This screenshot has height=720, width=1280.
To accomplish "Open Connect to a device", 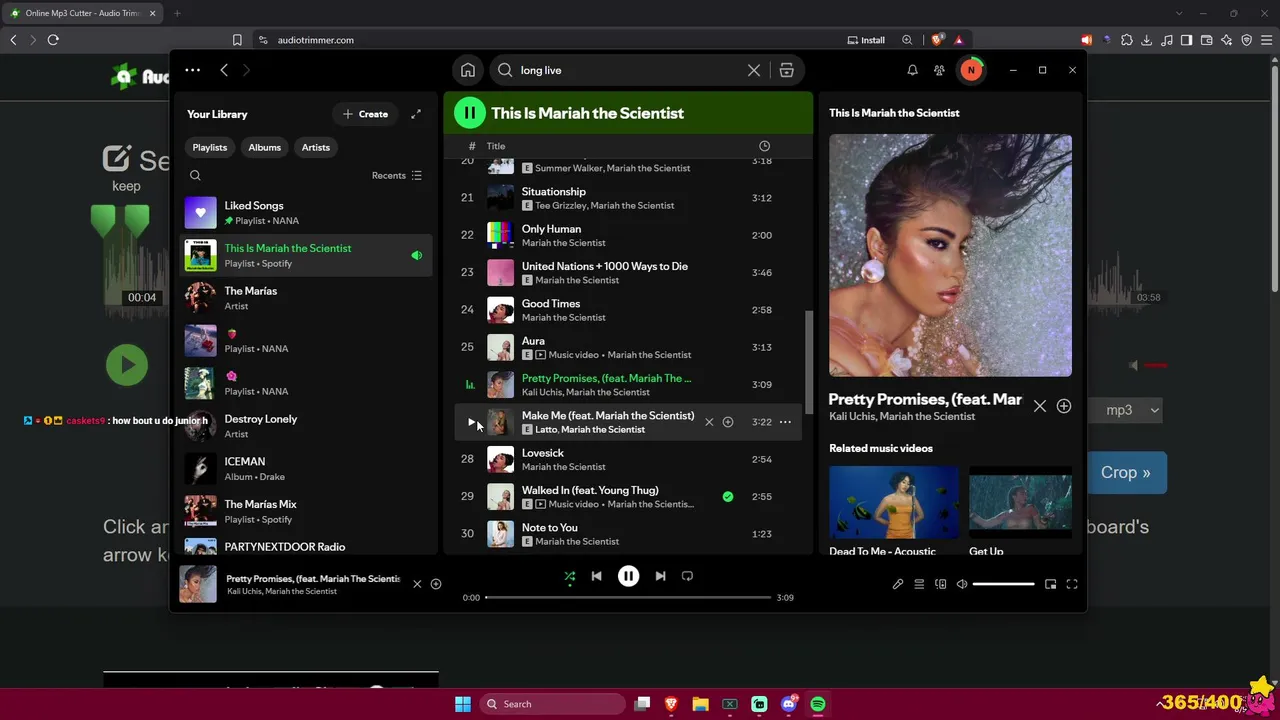I will [940, 584].
